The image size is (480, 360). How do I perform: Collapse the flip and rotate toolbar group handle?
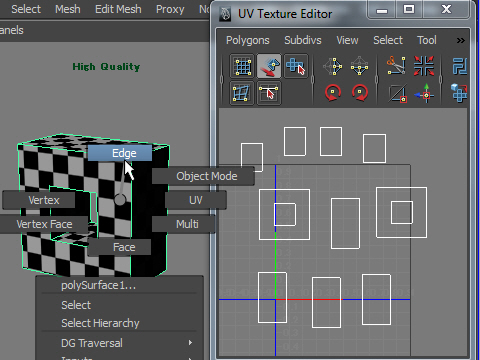[312, 80]
